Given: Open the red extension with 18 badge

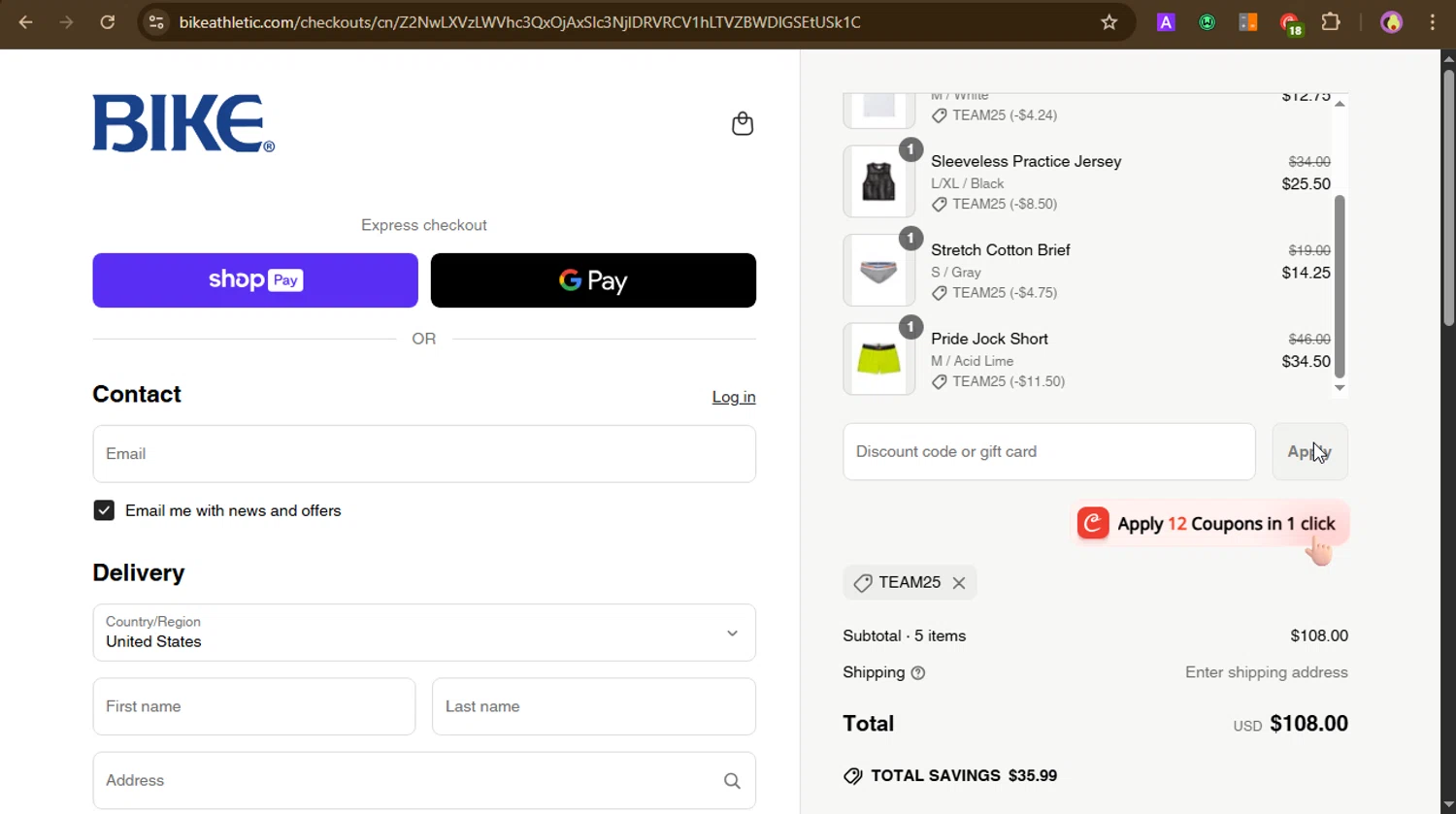Looking at the screenshot, I should click(x=1290, y=23).
